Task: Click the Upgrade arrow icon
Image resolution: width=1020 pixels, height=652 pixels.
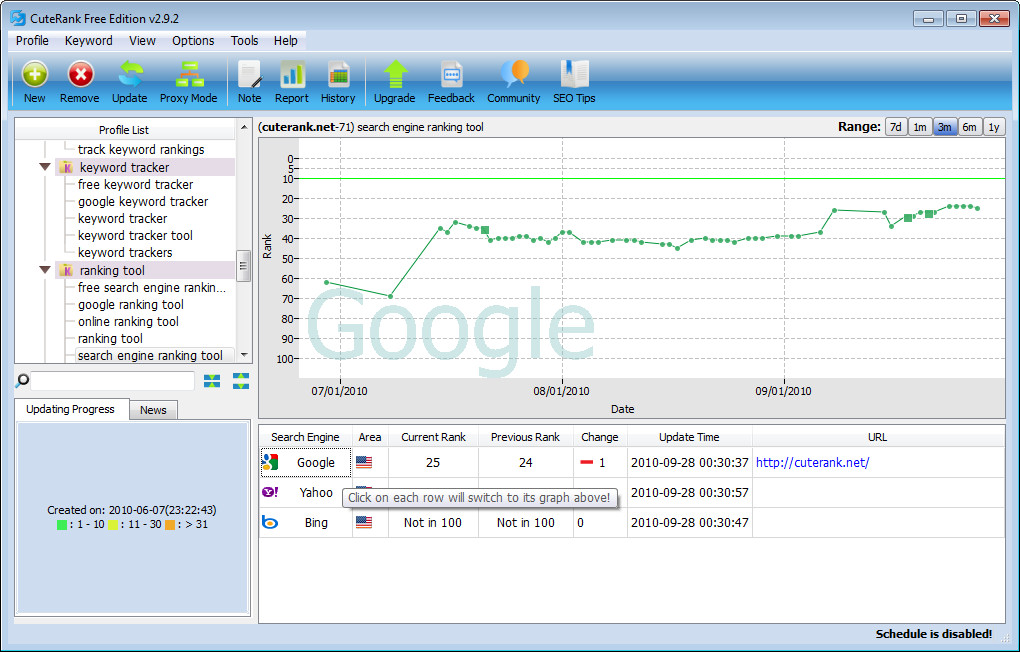Action: click(395, 74)
